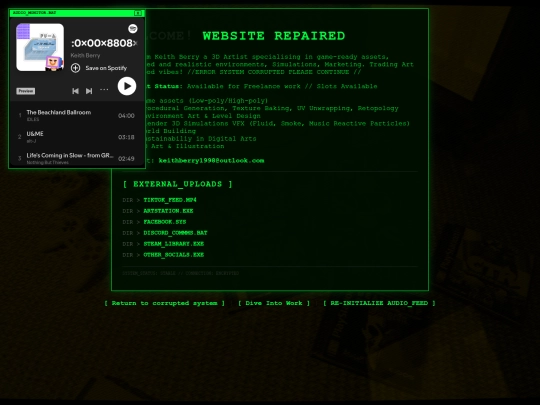Click the Preview badge in the player

(26, 91)
